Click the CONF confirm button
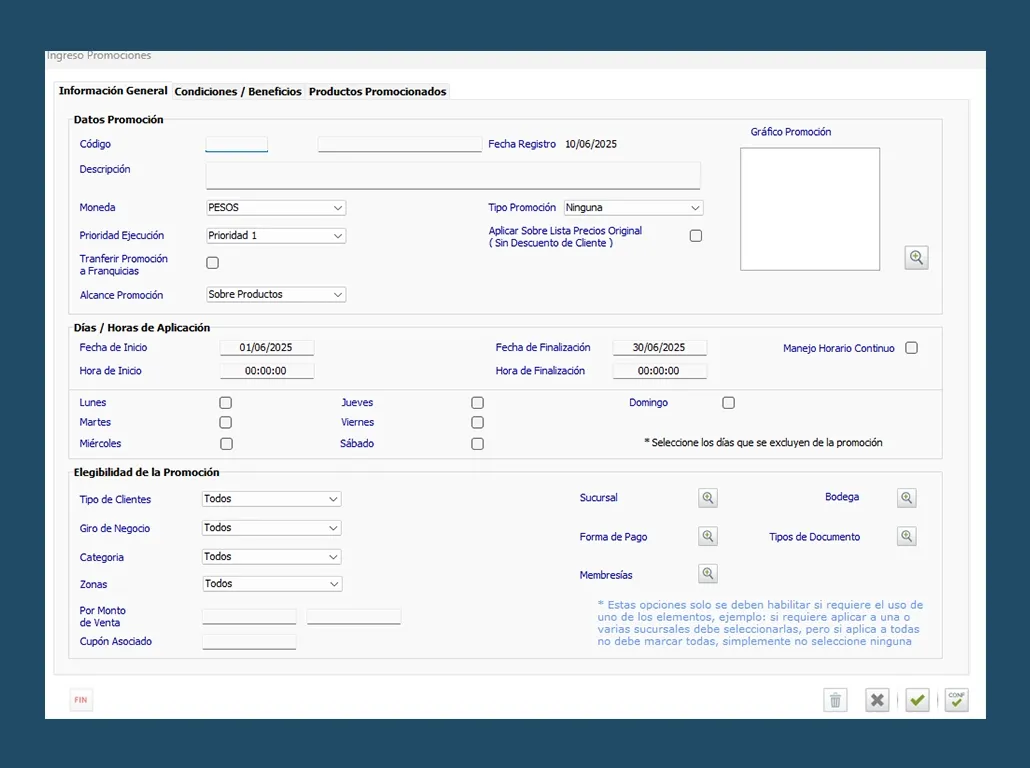The image size is (1030, 768). click(957, 700)
